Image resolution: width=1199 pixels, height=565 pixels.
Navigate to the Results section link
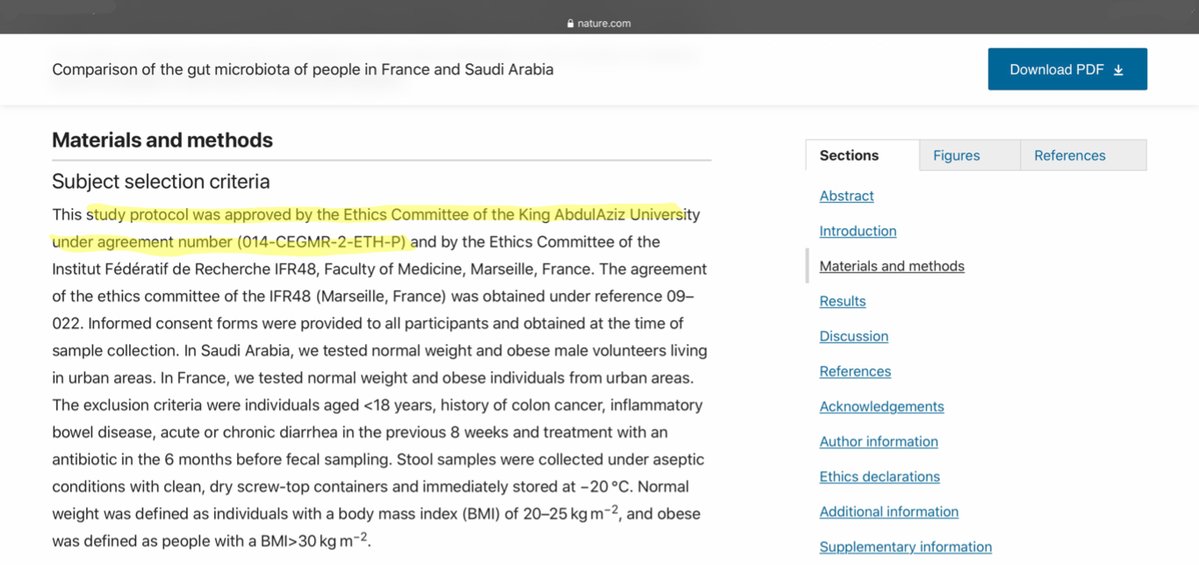coord(842,301)
